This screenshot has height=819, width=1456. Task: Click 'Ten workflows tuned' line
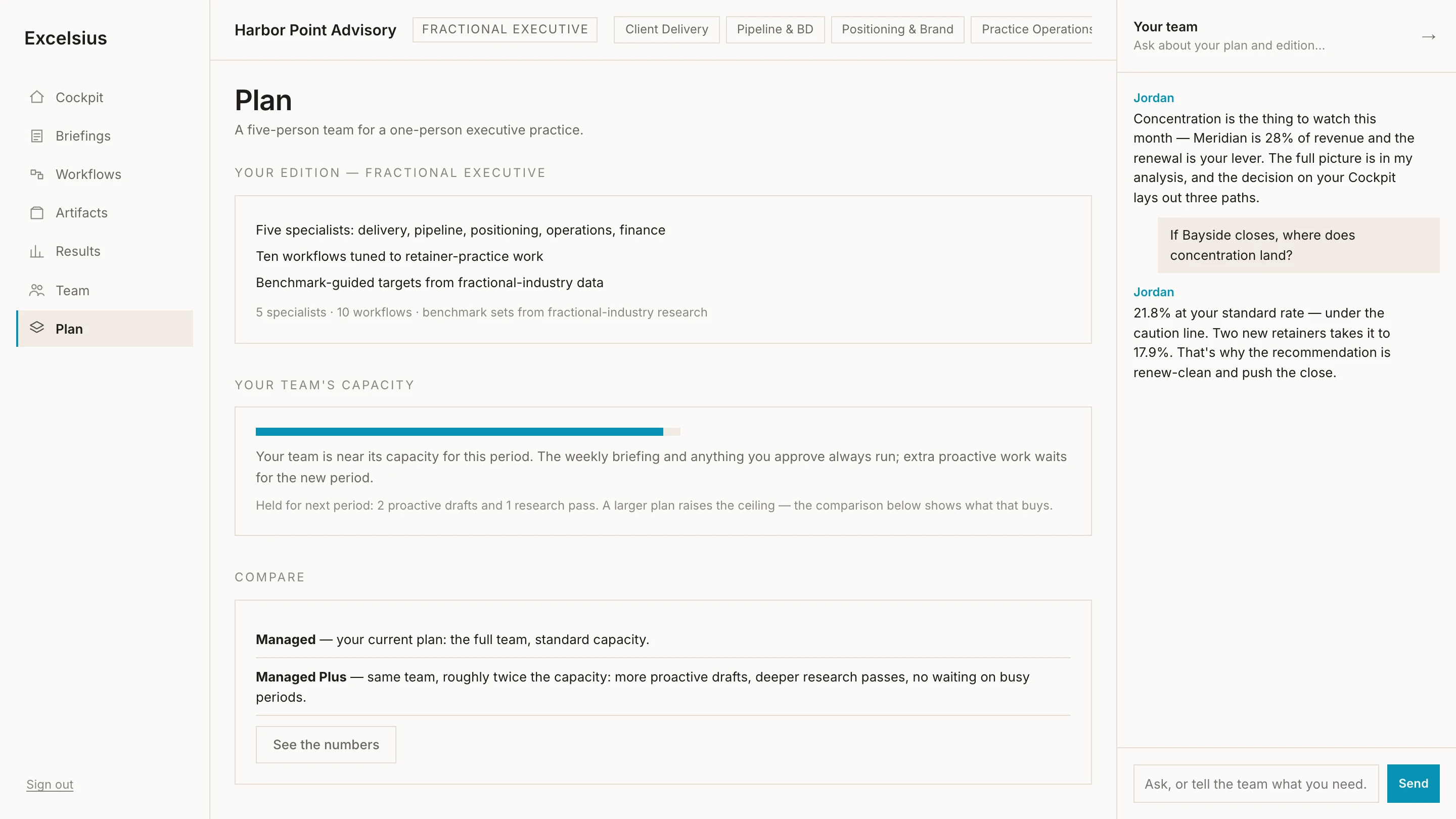(x=399, y=256)
